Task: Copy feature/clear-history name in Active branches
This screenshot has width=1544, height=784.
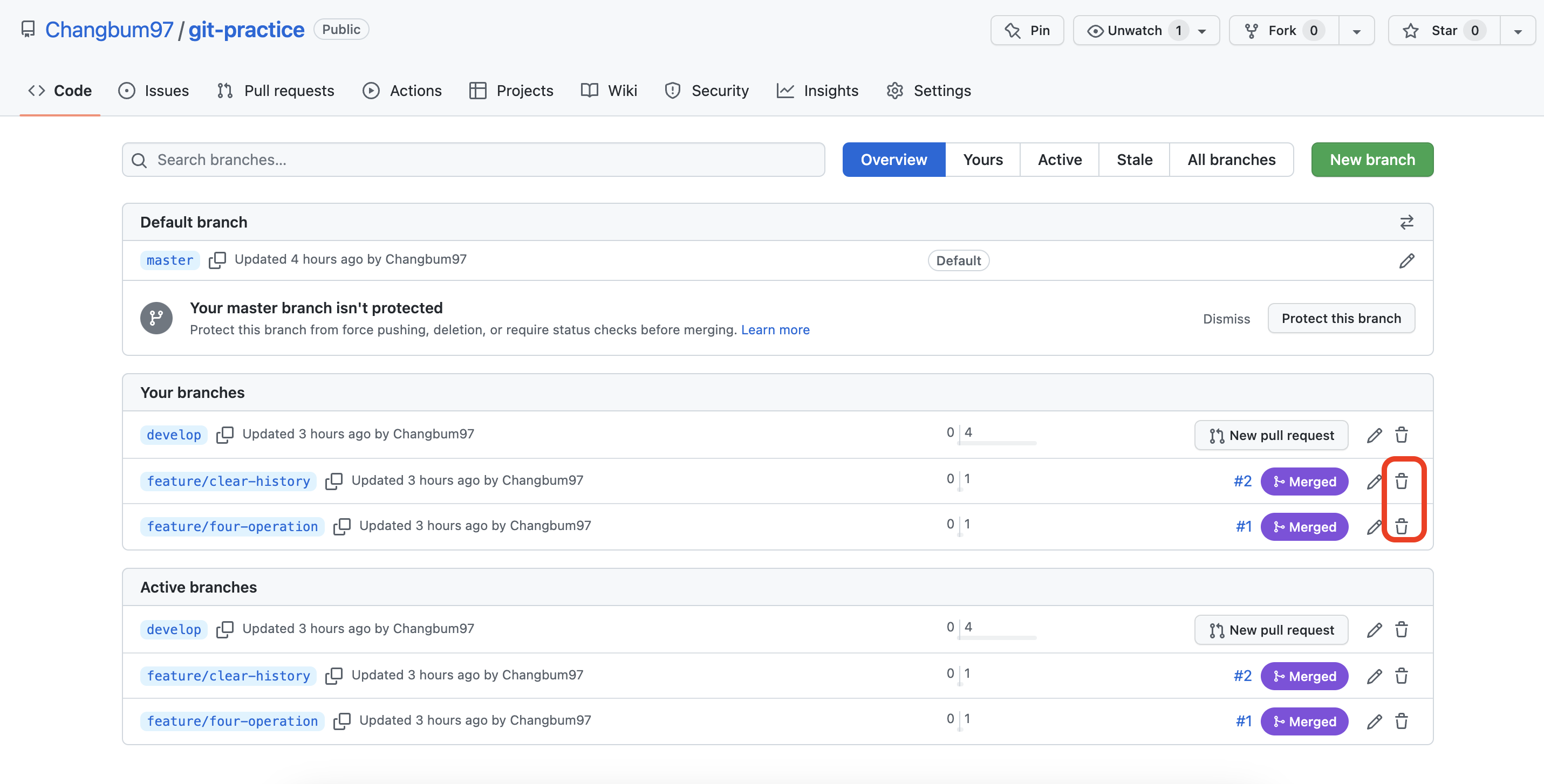Action: point(334,676)
